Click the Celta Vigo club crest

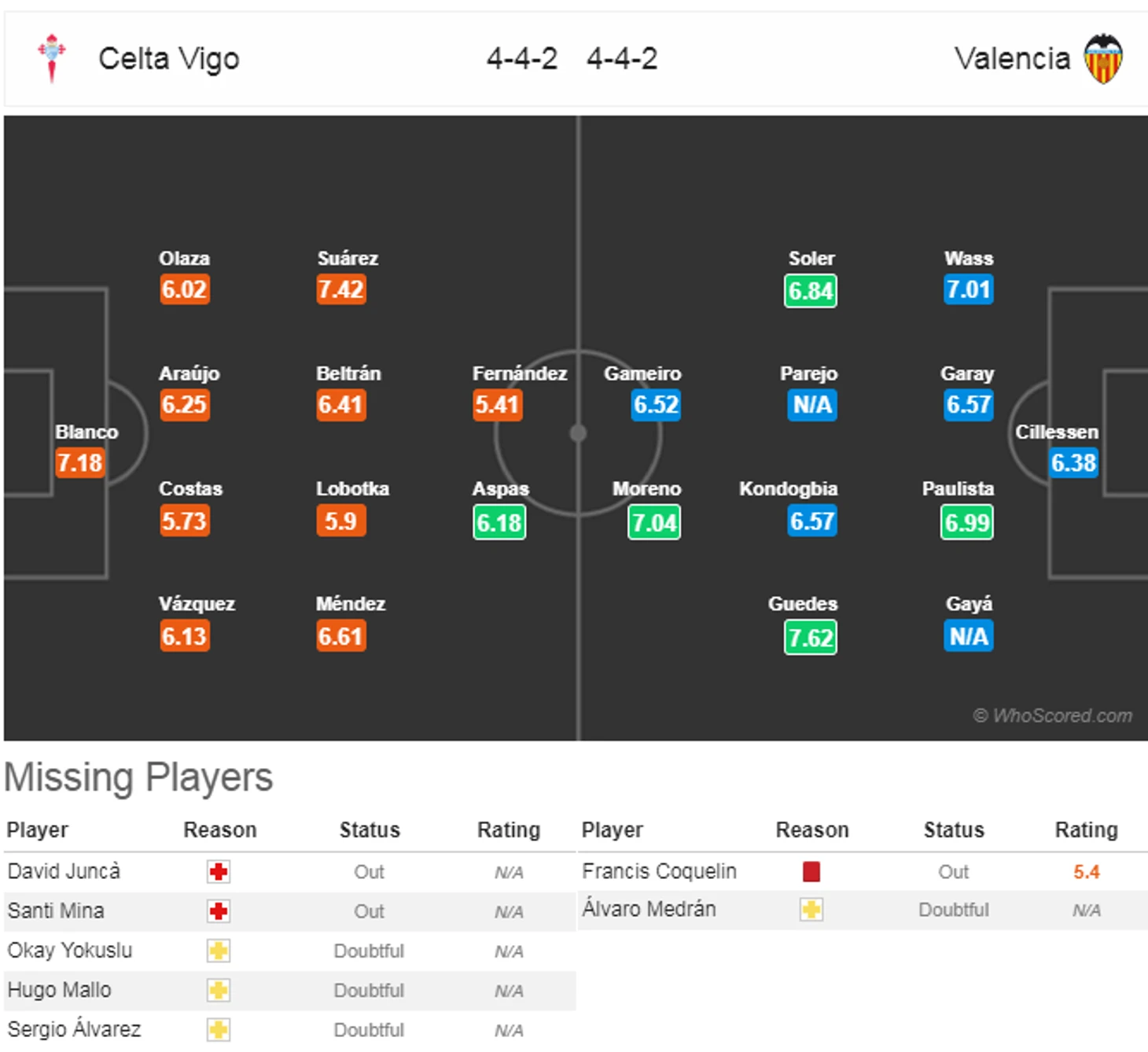tap(52, 58)
